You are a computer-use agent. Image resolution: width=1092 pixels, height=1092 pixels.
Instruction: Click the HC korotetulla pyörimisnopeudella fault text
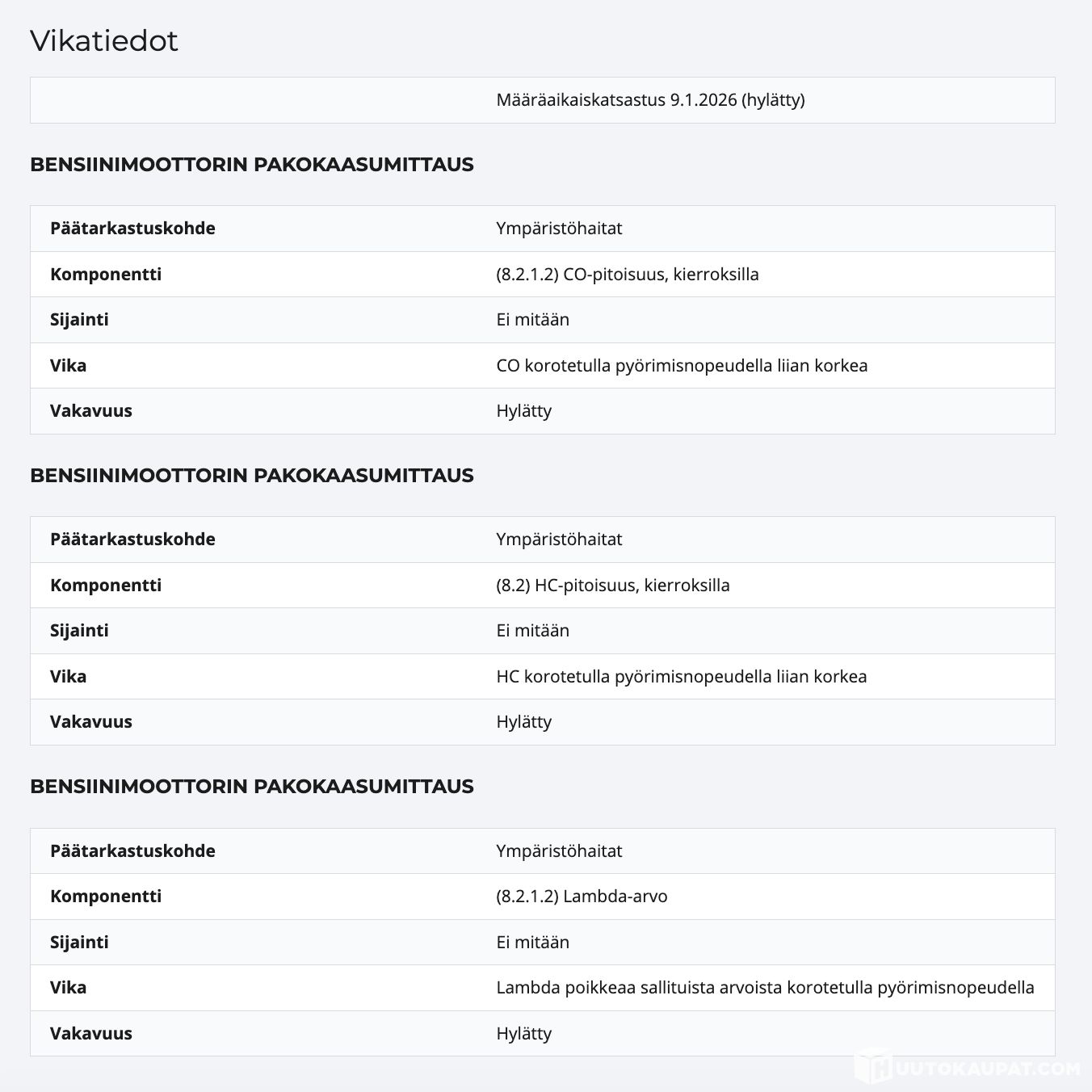point(681,676)
